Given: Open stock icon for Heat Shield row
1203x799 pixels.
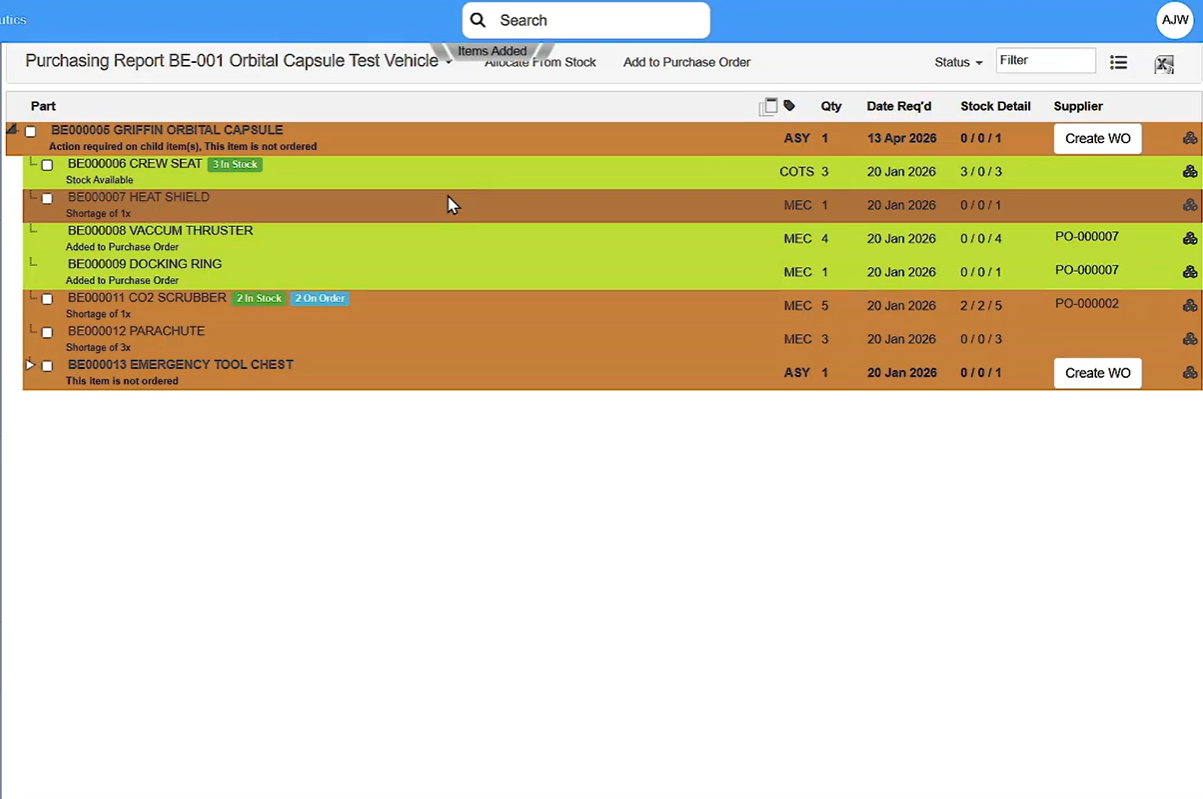Looking at the screenshot, I should pos(1190,205).
